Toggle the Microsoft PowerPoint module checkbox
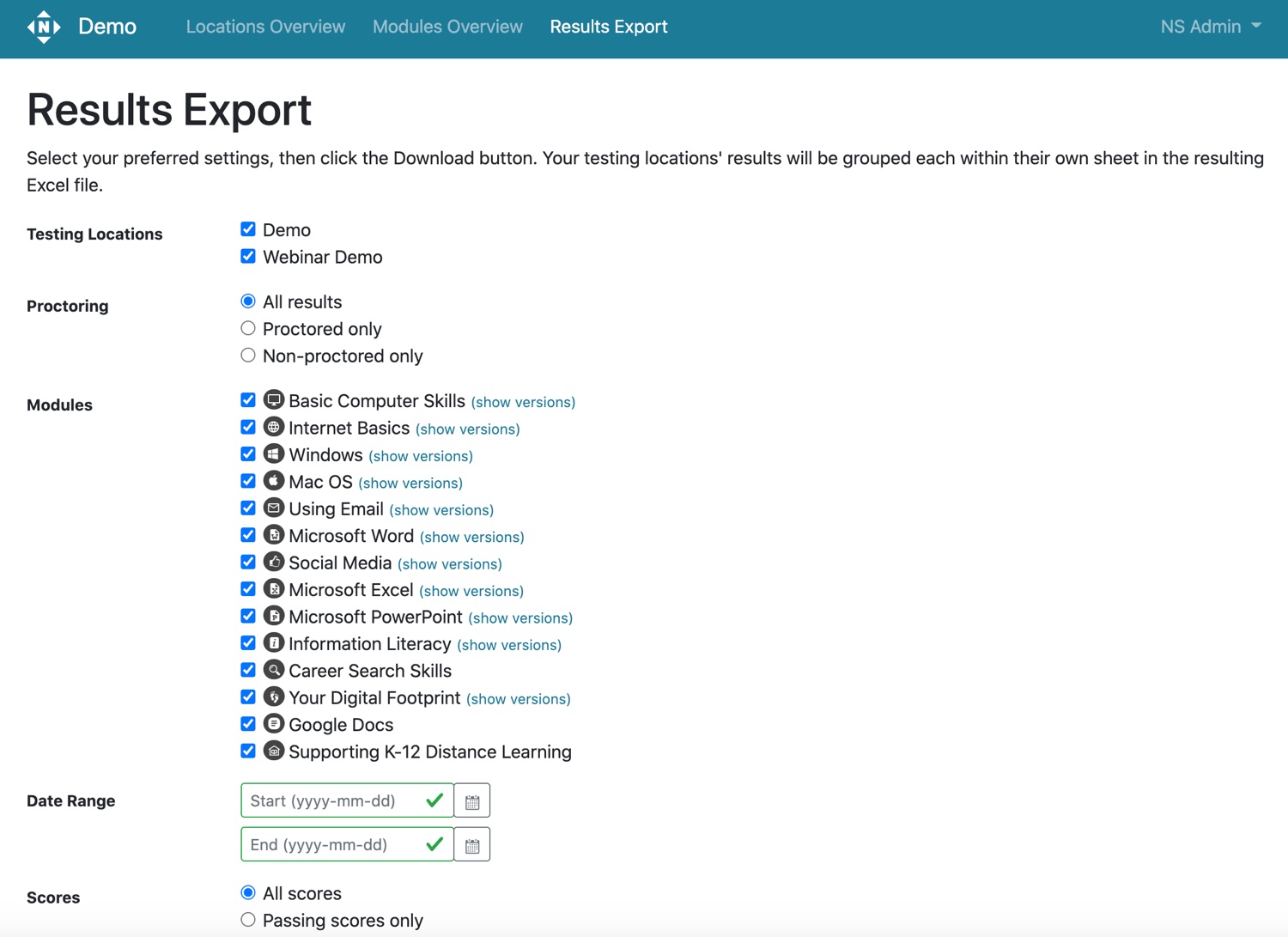The height and width of the screenshot is (937, 1288). [248, 616]
